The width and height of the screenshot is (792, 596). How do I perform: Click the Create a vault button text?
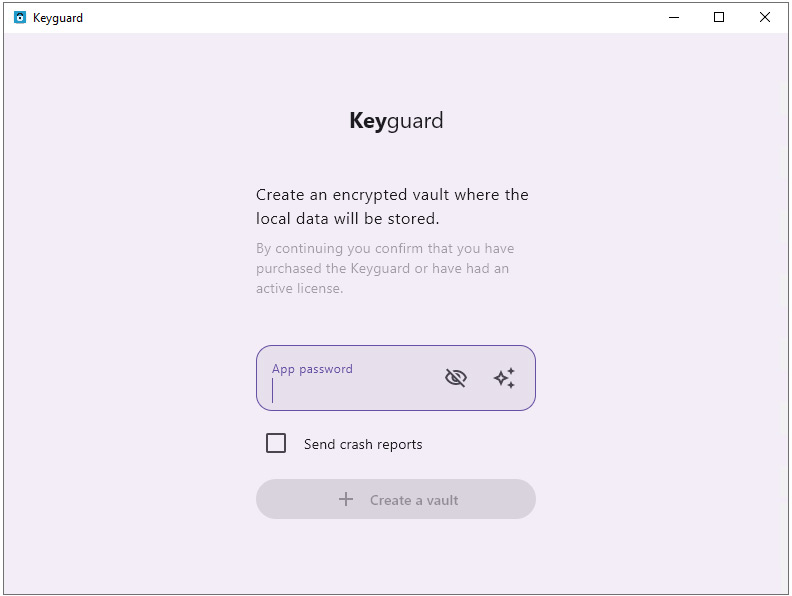pos(414,500)
